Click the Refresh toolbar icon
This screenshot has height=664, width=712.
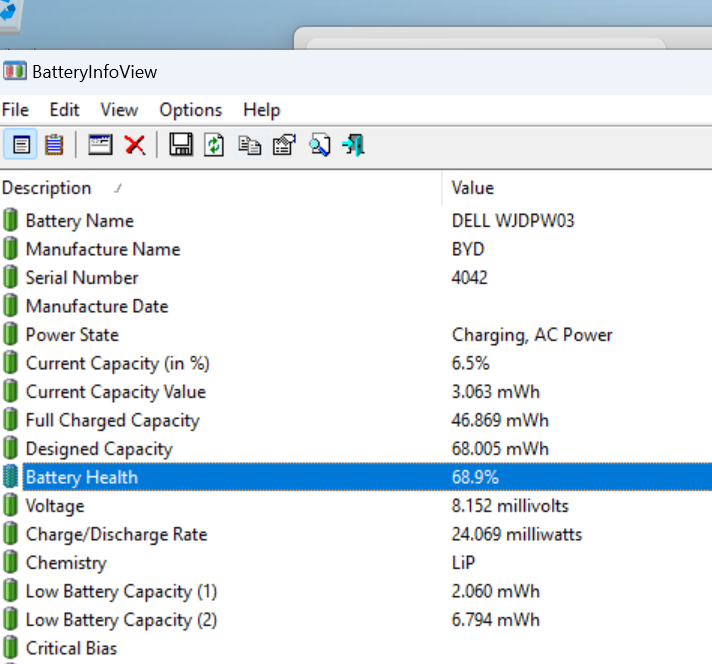[x=214, y=145]
